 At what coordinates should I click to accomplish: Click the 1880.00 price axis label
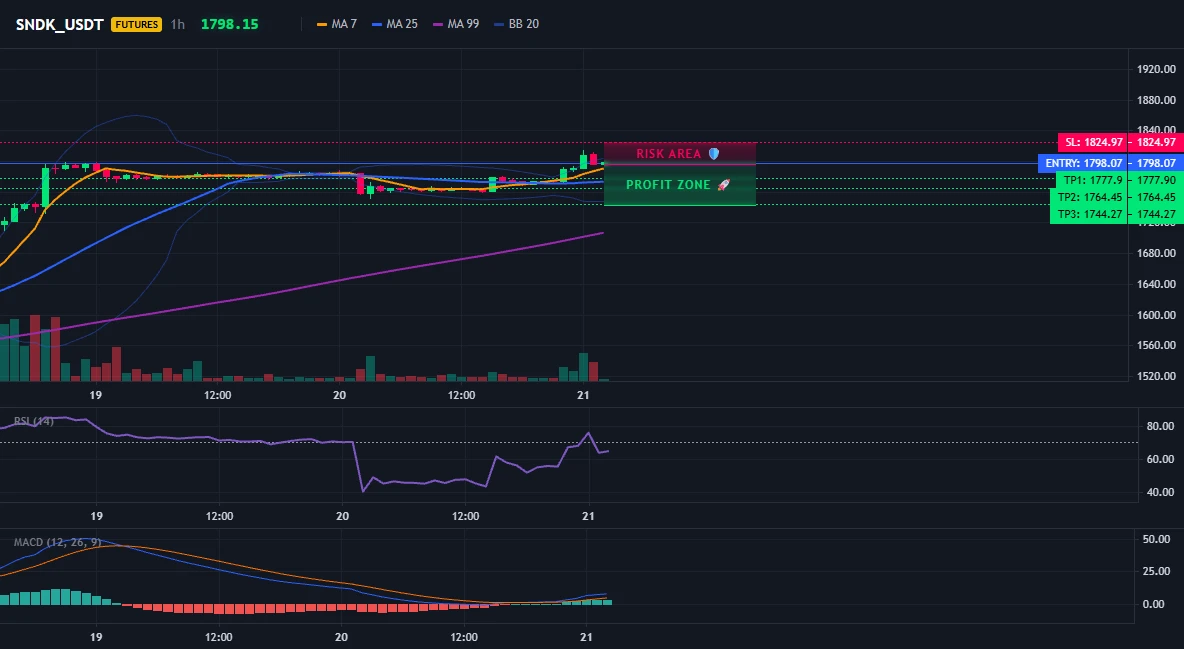click(x=1156, y=100)
